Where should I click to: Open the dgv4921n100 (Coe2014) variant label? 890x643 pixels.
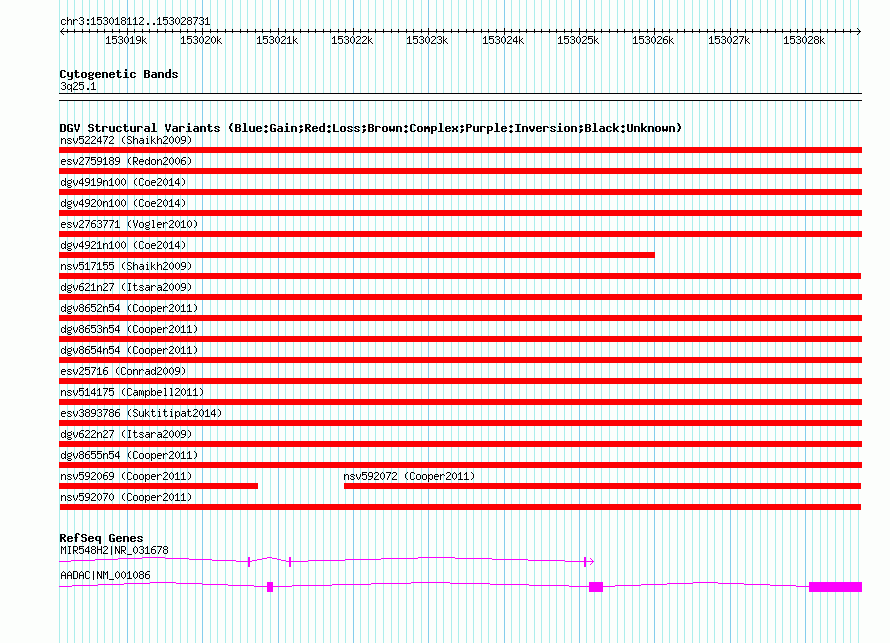click(123, 245)
